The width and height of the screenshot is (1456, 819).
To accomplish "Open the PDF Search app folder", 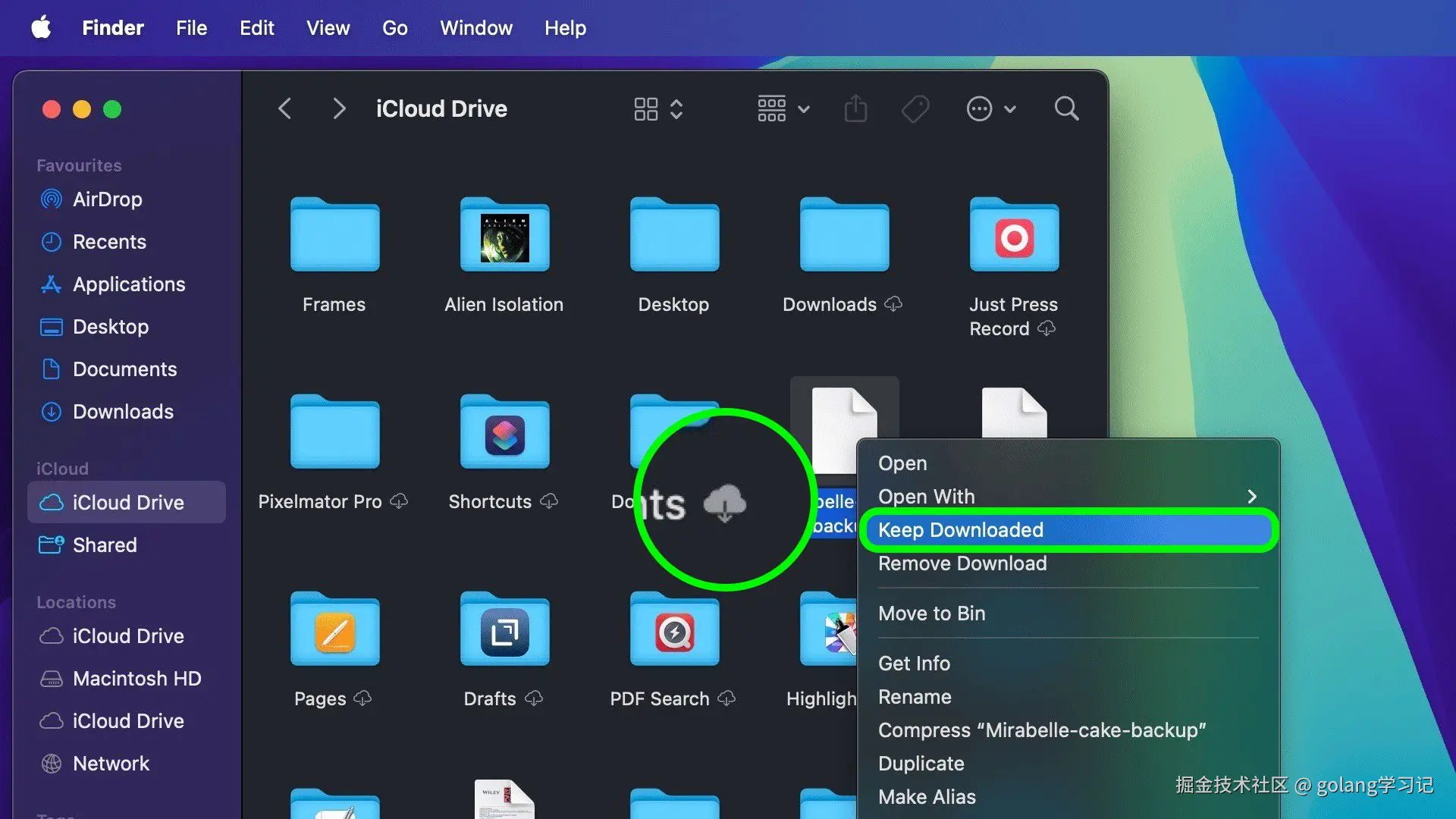I will tap(673, 629).
